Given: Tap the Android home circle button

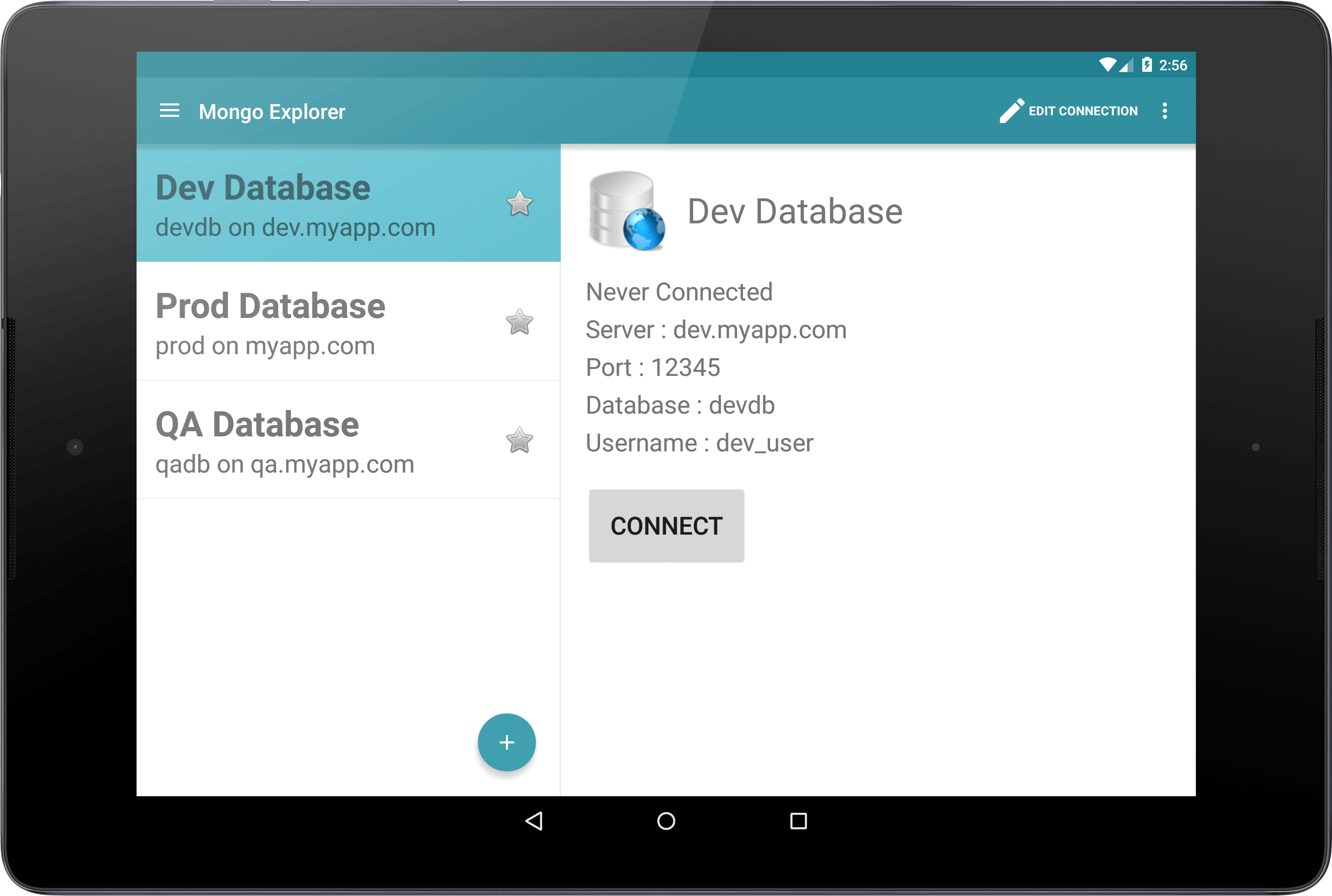Looking at the screenshot, I should pyautogui.click(x=666, y=821).
